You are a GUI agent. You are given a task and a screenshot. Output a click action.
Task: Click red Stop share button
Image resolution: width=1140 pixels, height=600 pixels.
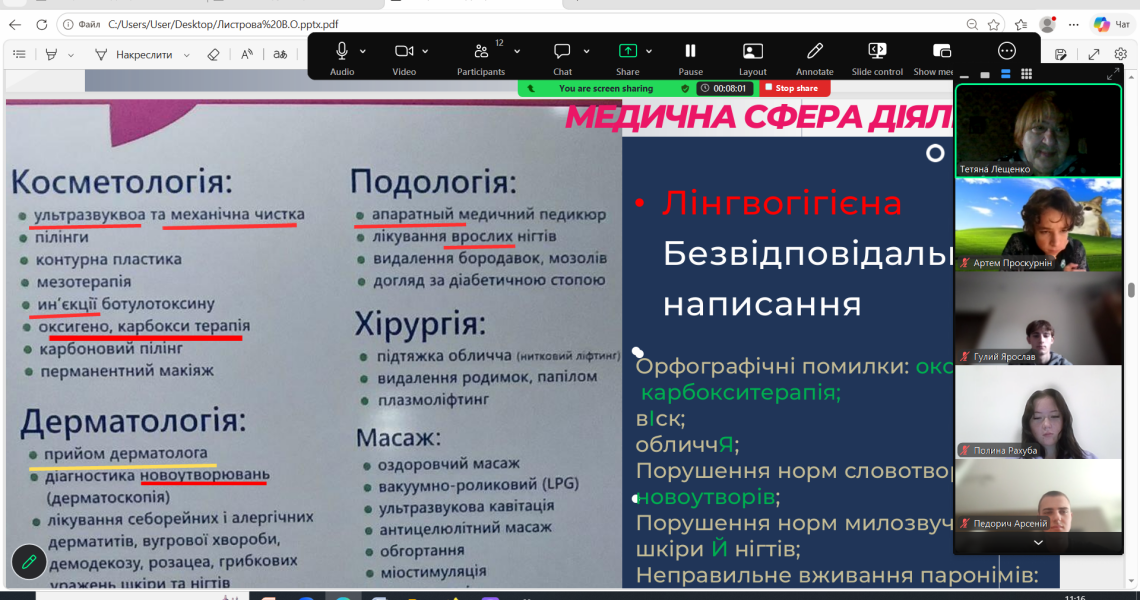[x=794, y=88]
